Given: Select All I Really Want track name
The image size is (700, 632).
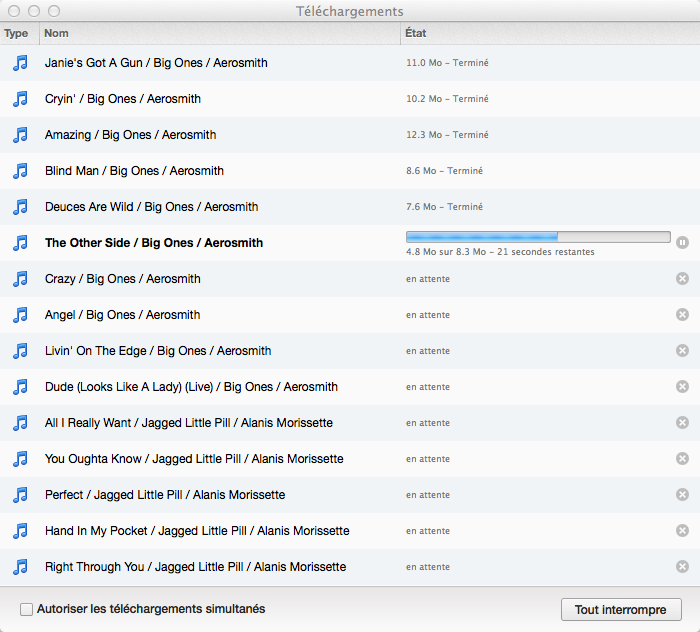Looking at the screenshot, I should (189, 423).
